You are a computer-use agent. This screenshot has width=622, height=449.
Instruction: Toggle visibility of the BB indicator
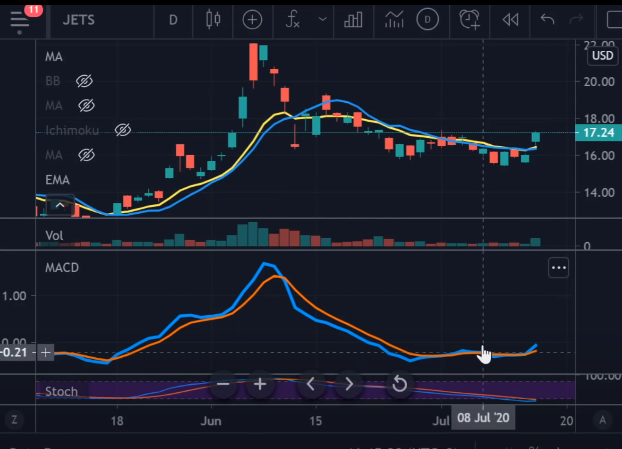tap(84, 81)
